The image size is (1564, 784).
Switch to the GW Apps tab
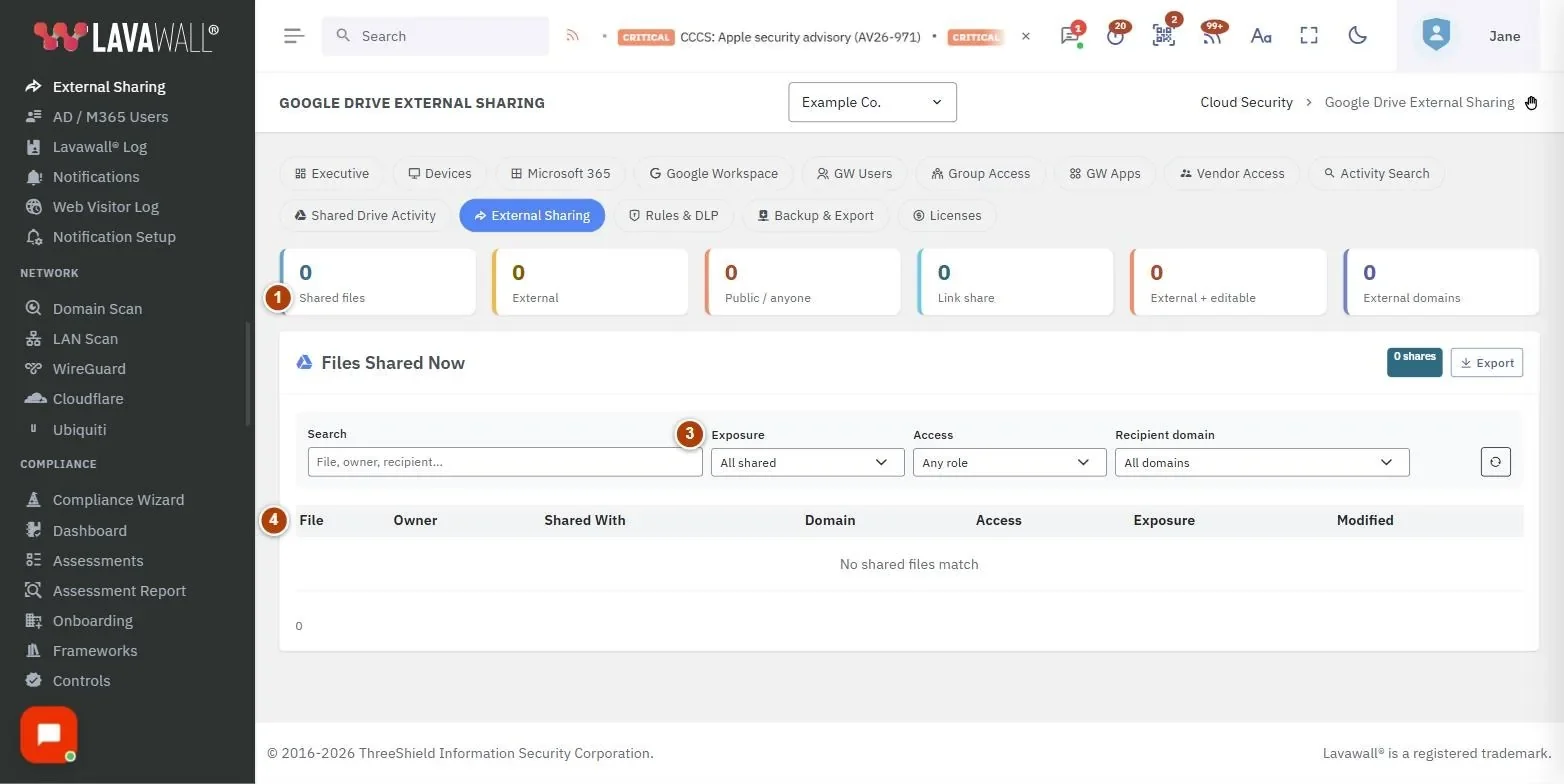pos(1105,173)
